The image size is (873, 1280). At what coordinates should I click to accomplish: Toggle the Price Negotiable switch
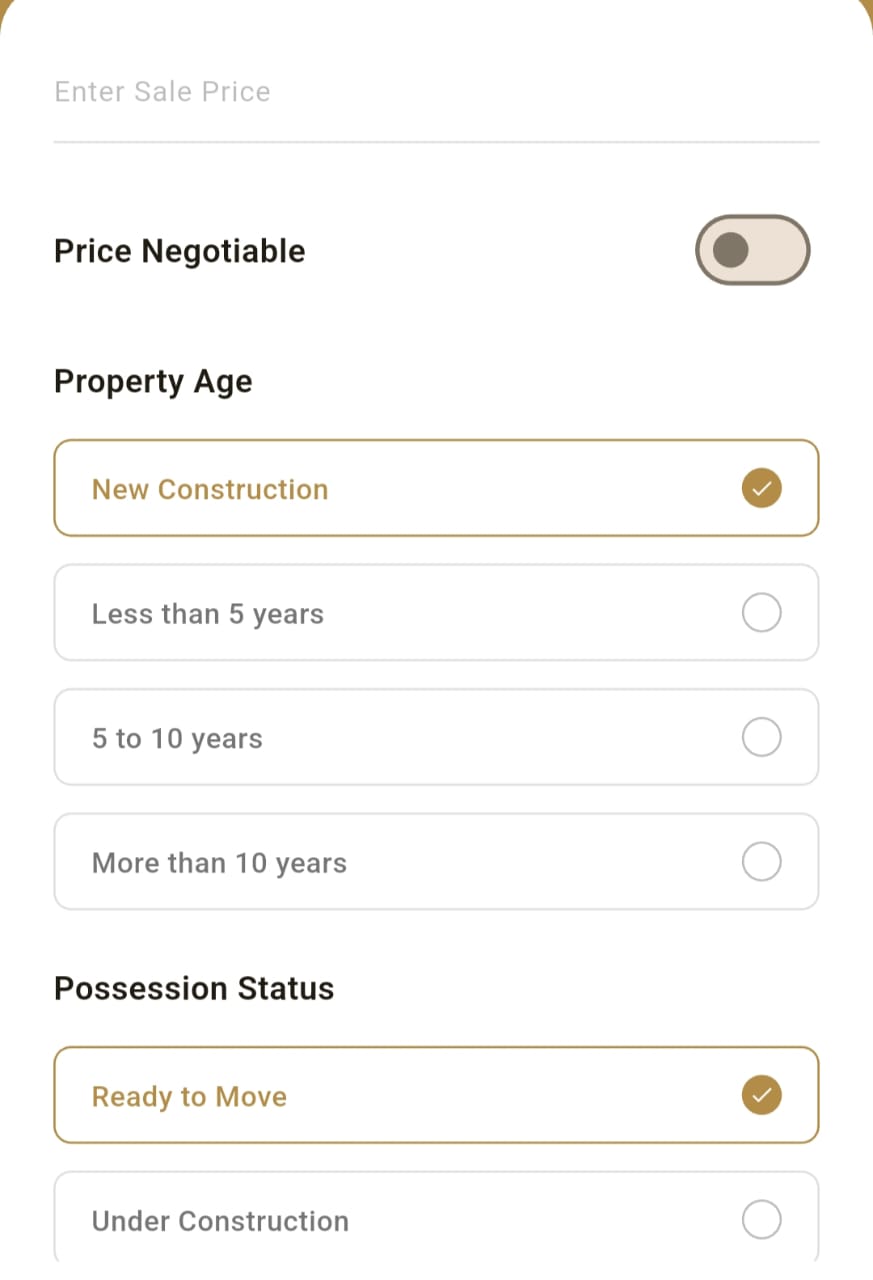tap(752, 250)
